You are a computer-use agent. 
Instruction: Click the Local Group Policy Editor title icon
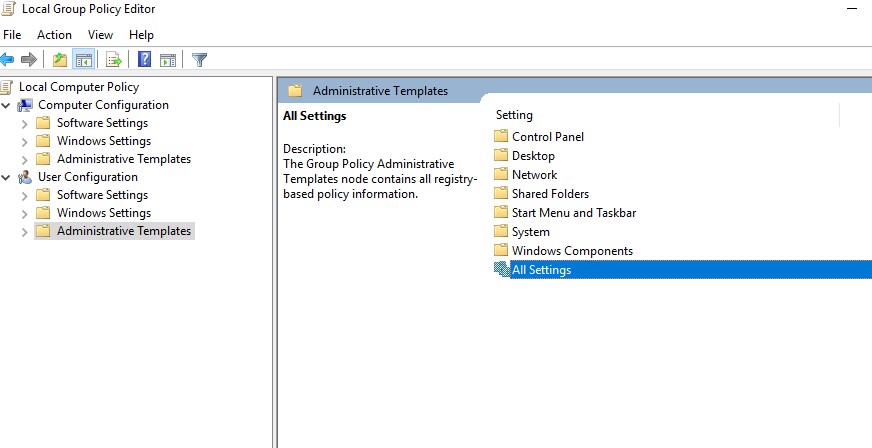8,8
